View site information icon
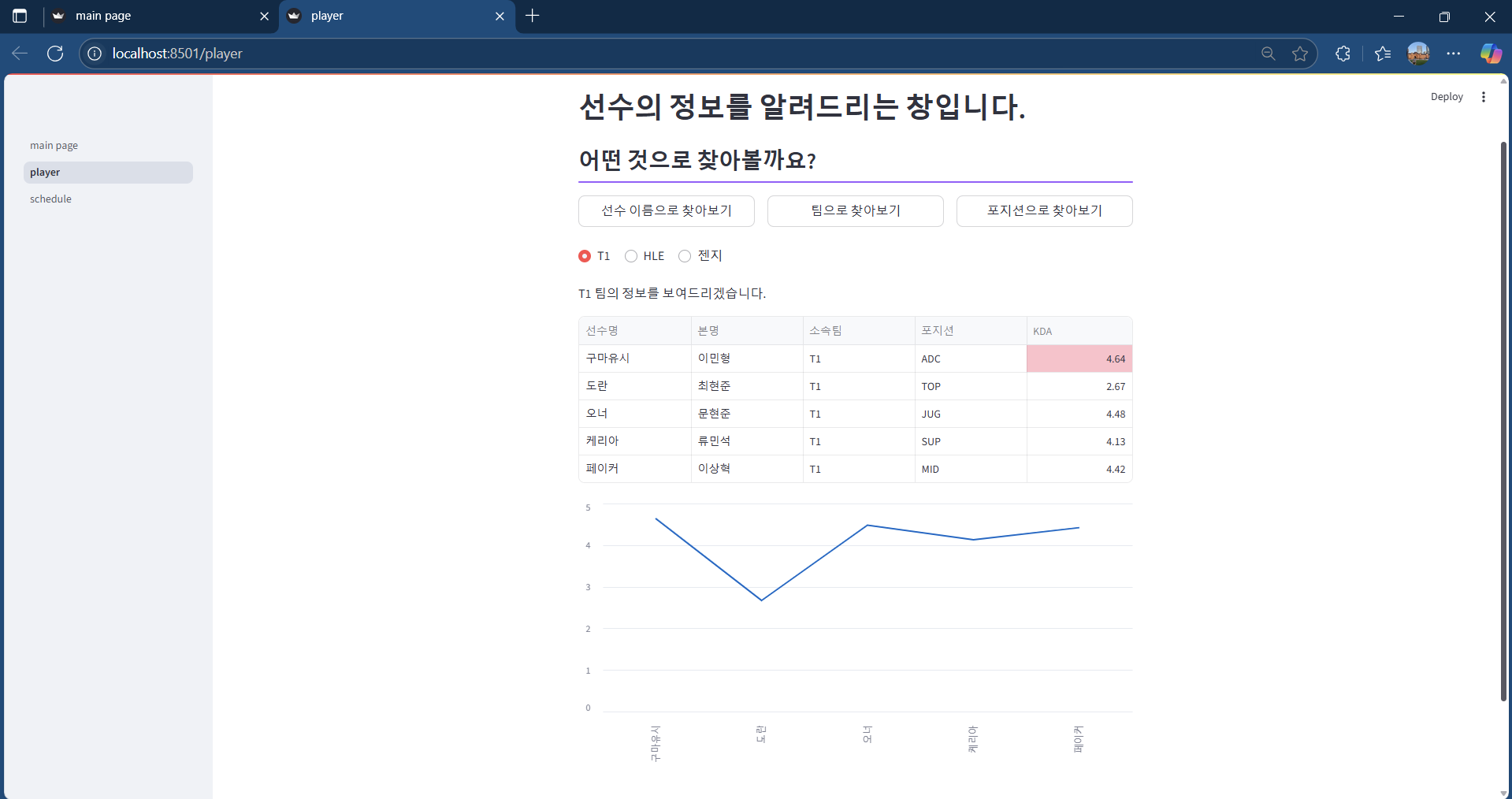 click(95, 54)
